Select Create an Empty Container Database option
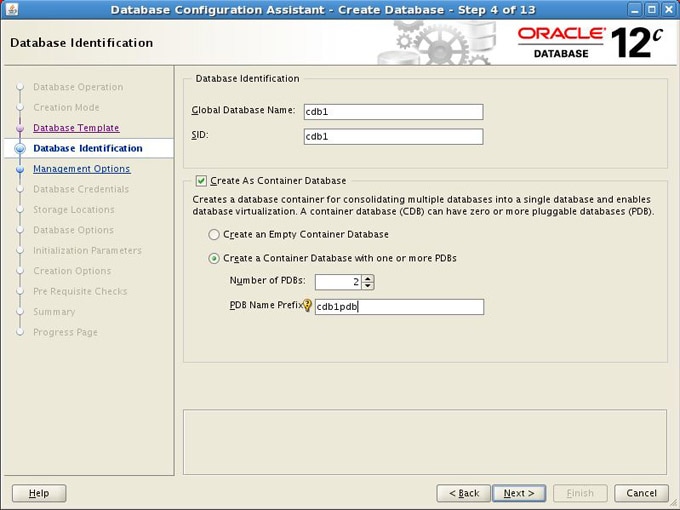Screen dimensions: 680x510 [x=214, y=235]
